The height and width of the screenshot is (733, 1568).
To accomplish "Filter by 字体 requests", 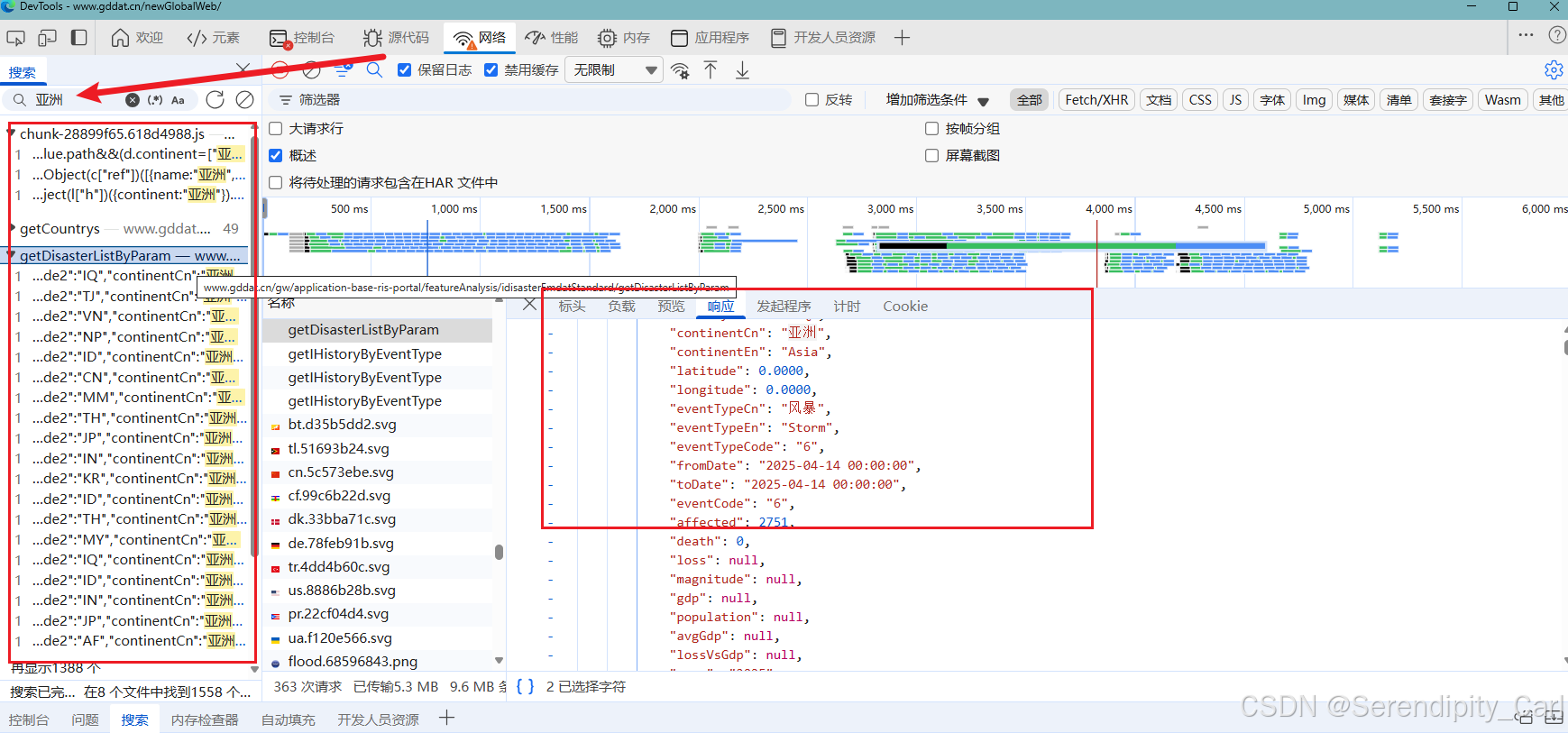I will click(1272, 100).
